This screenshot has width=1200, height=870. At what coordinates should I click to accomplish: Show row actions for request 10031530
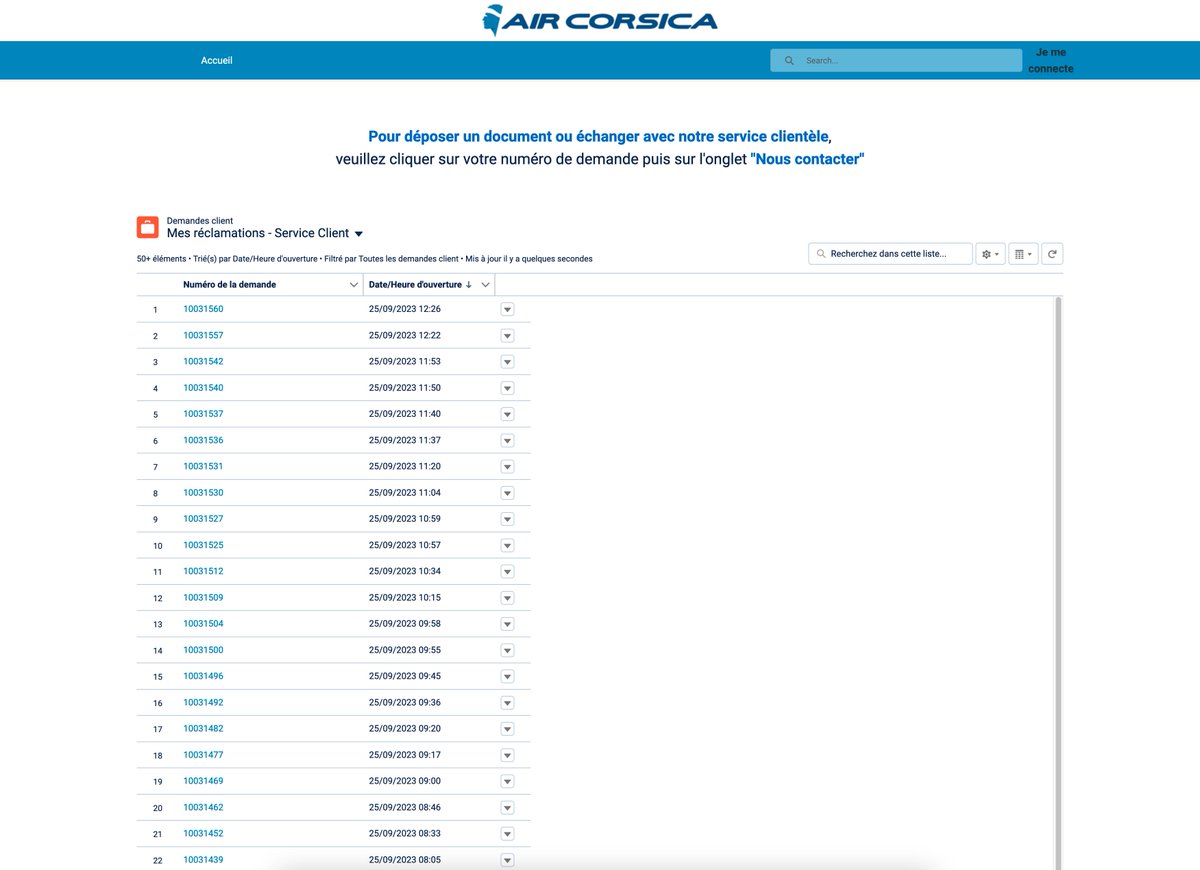(x=507, y=493)
